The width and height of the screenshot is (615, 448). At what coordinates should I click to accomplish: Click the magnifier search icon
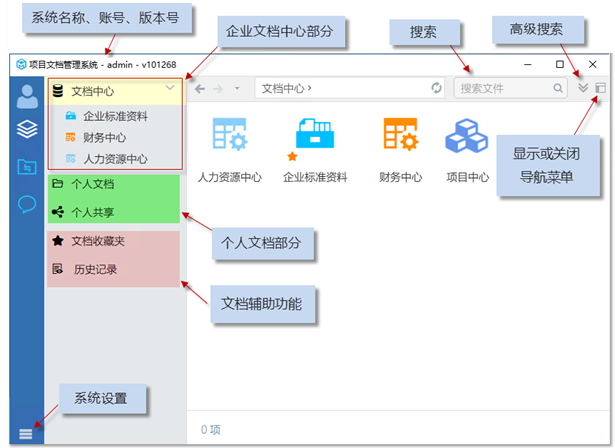point(560,89)
